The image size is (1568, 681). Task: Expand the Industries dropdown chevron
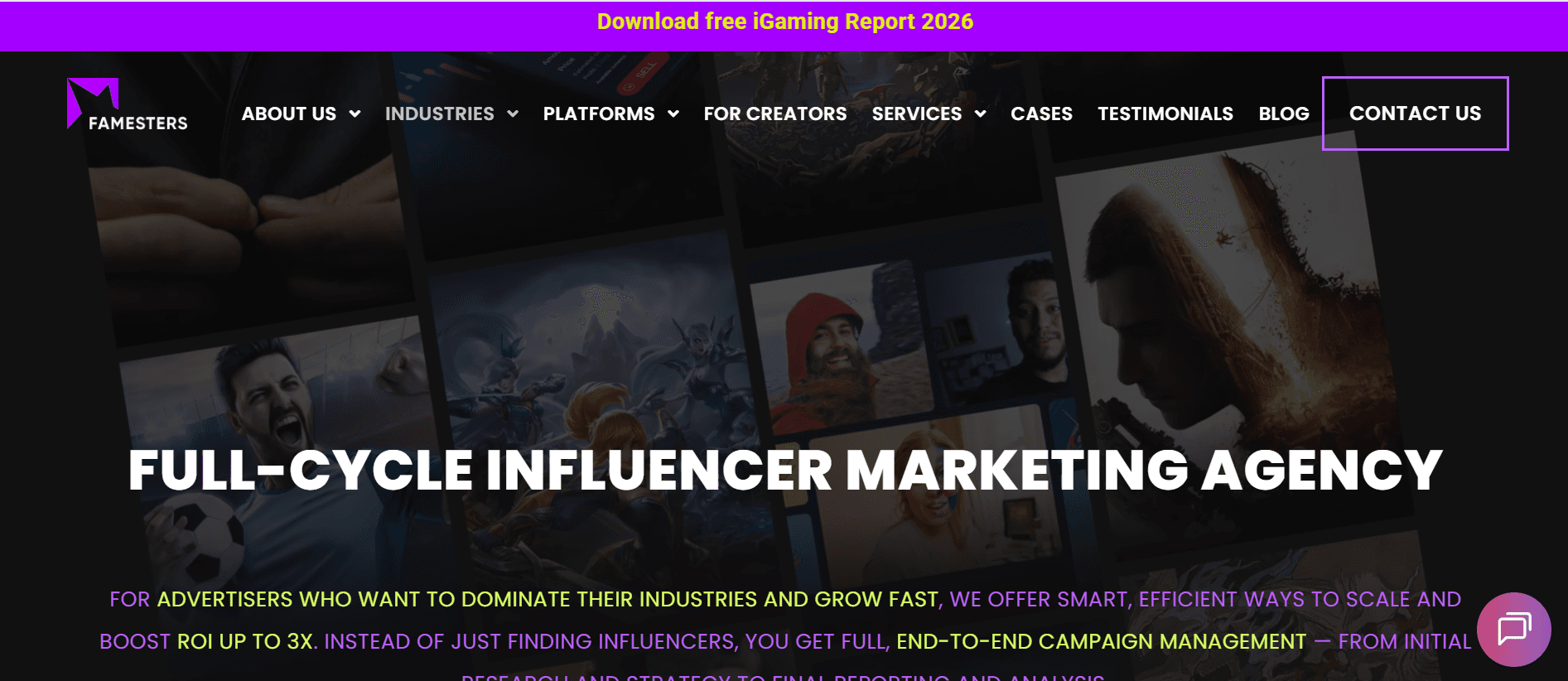(513, 114)
